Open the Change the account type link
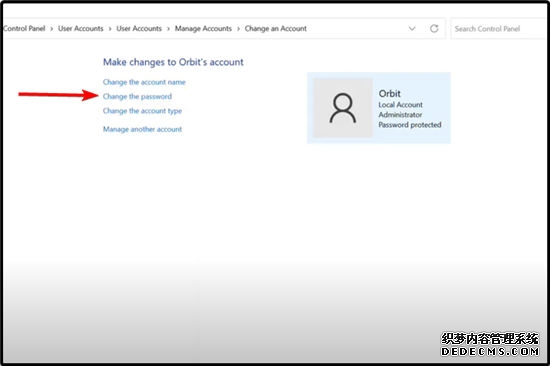The height and width of the screenshot is (366, 550). (142, 111)
